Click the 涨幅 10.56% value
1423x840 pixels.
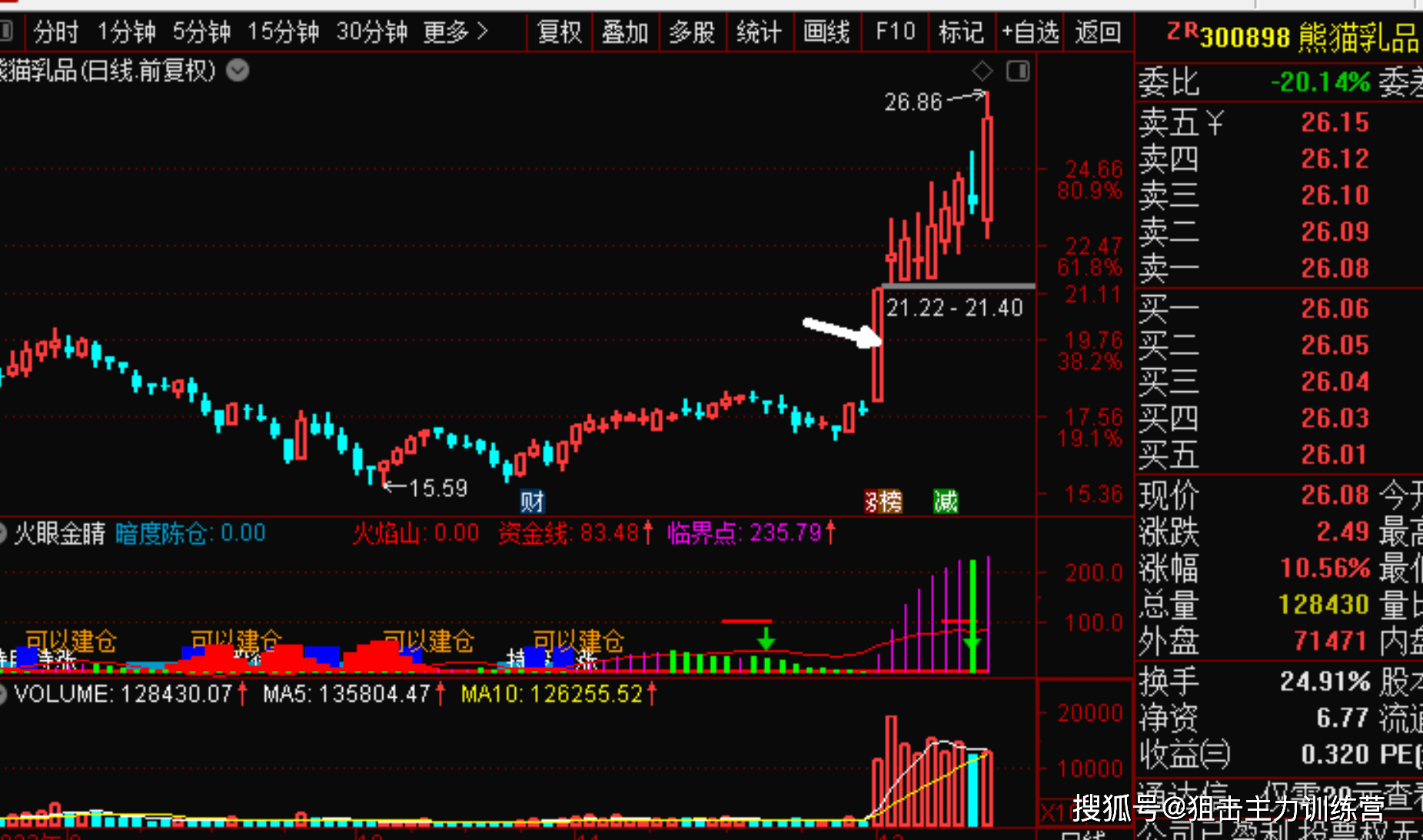[1325, 568]
